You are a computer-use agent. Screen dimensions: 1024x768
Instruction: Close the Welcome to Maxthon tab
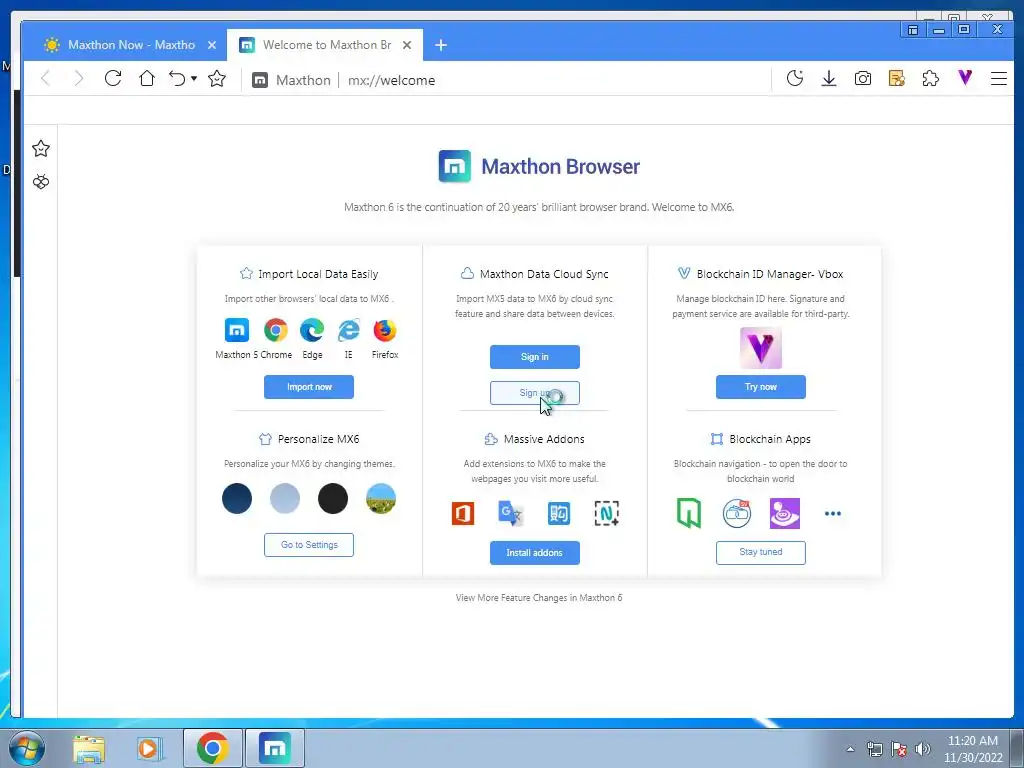tap(407, 45)
